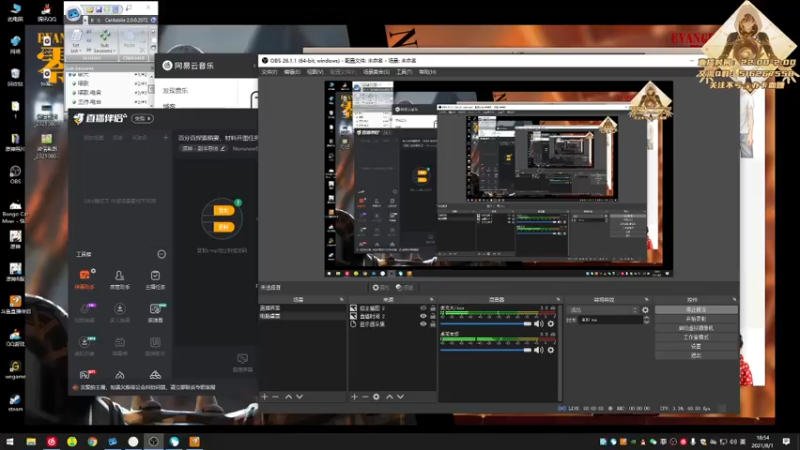Open File Explorer from taskbar
The image size is (800, 450).
[31, 441]
